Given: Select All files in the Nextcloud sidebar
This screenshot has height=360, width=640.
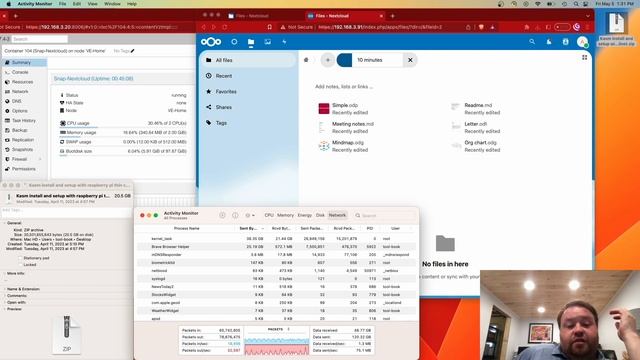Looking at the screenshot, I should coord(249,60).
